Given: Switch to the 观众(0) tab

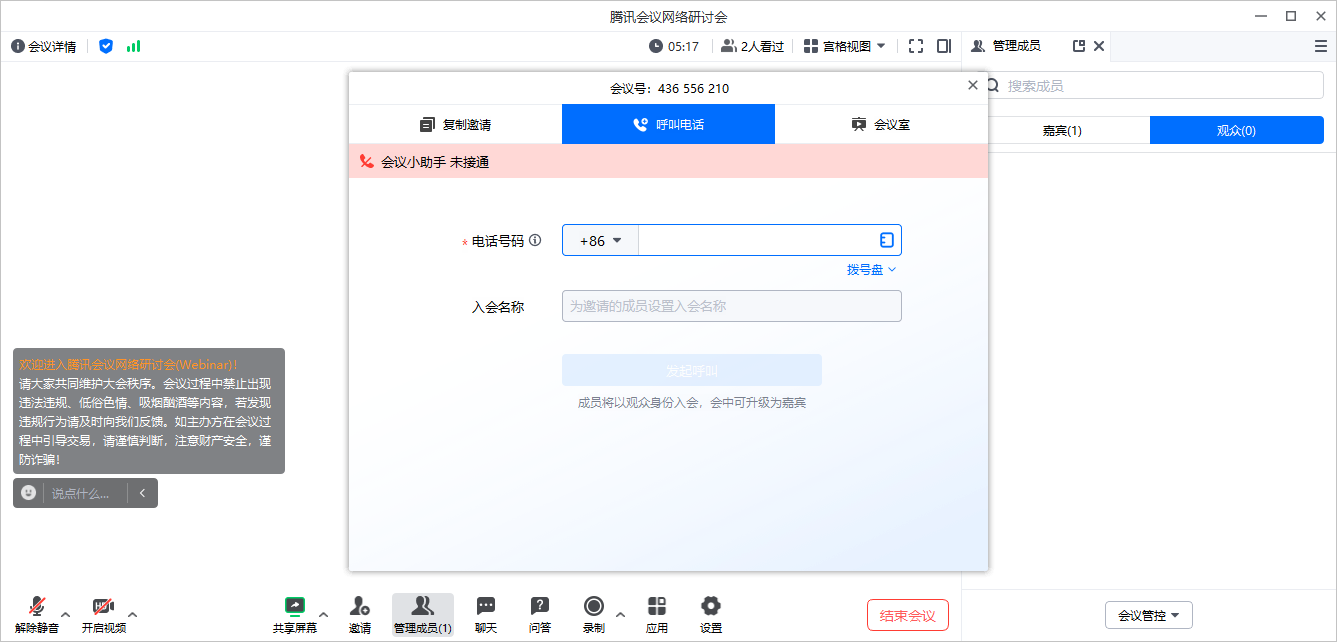Looking at the screenshot, I should click(x=1237, y=130).
